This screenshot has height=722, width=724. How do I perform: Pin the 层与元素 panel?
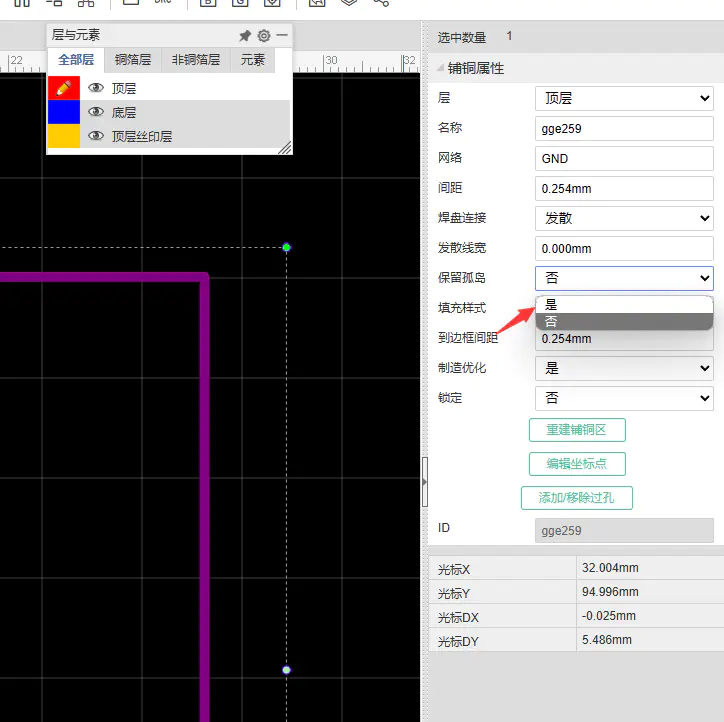(245, 35)
